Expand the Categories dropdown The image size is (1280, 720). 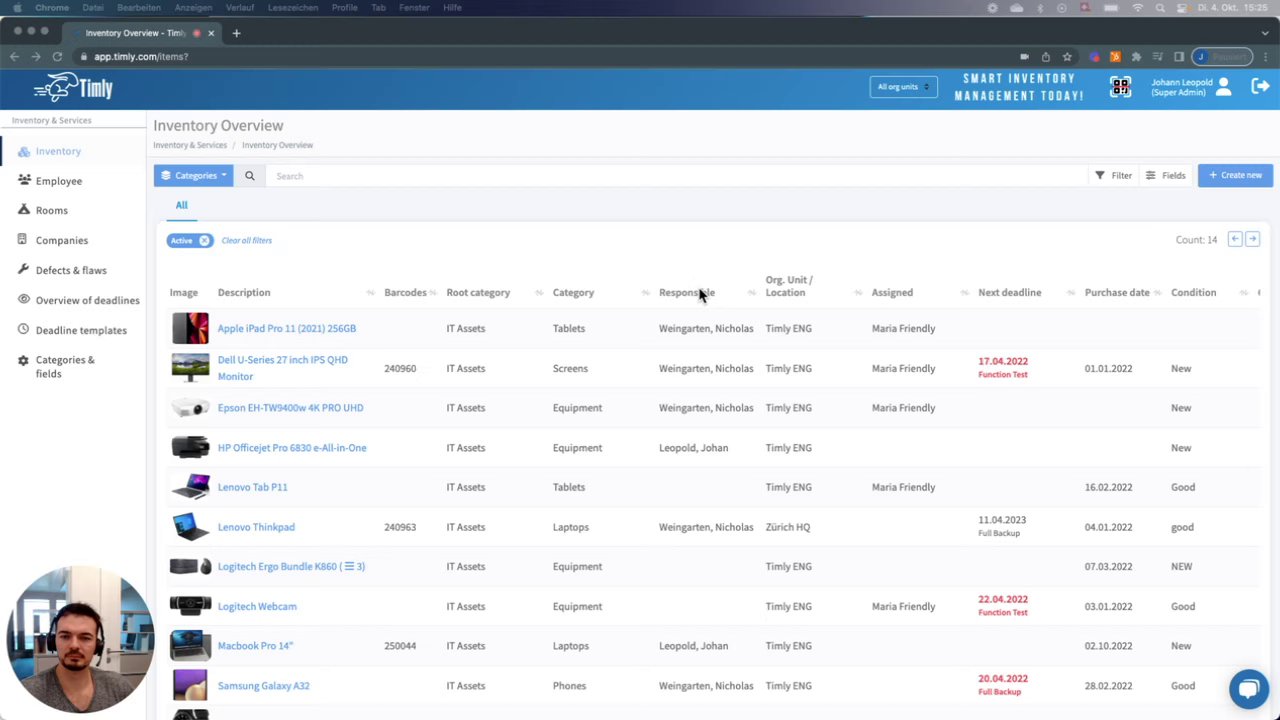(193, 176)
